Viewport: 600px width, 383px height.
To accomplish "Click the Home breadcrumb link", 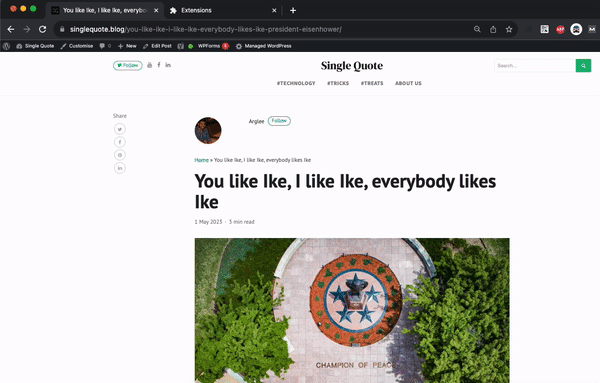I will pyautogui.click(x=201, y=160).
